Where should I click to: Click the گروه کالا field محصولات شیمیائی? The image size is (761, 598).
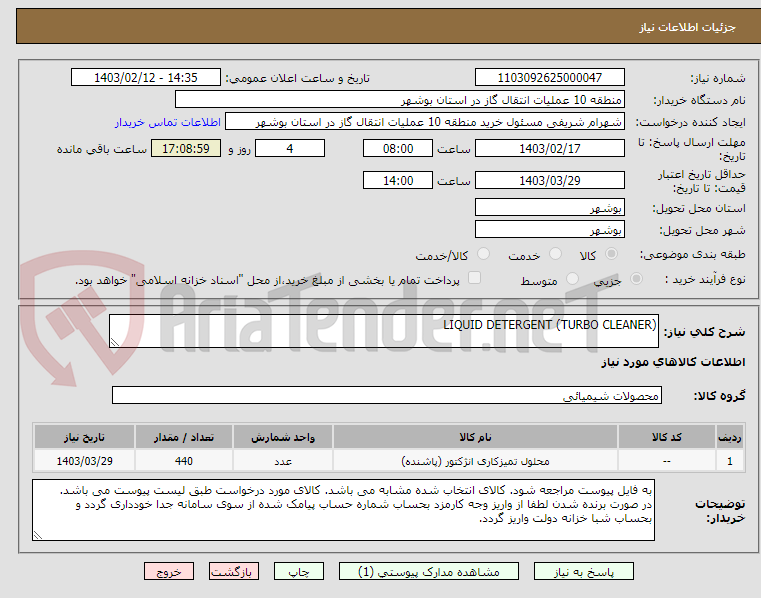click(387, 395)
